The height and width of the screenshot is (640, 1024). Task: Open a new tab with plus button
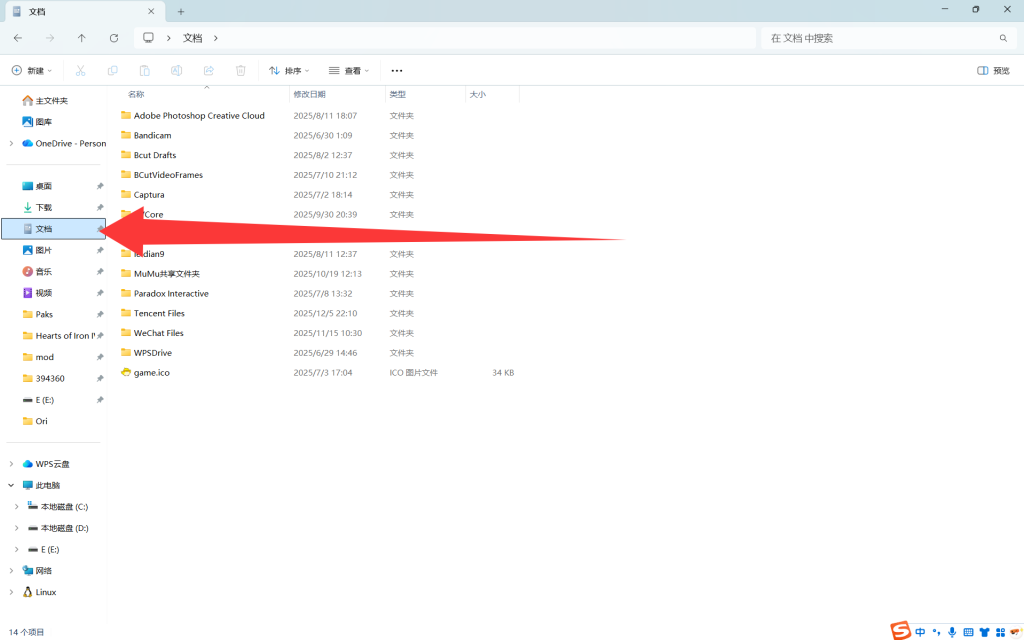point(181,12)
